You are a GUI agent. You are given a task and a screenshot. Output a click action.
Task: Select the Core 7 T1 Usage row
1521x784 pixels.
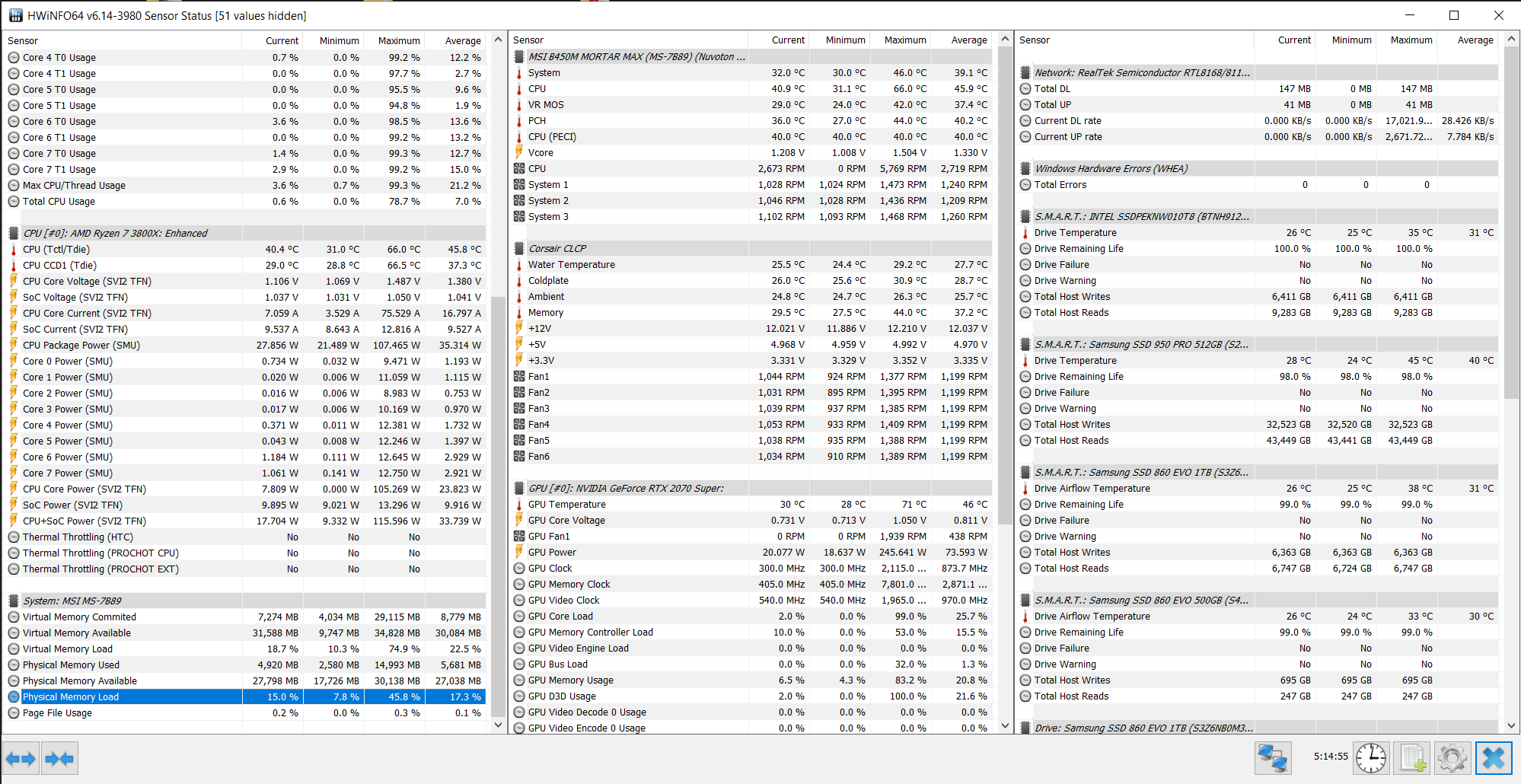pyautogui.click(x=244, y=170)
